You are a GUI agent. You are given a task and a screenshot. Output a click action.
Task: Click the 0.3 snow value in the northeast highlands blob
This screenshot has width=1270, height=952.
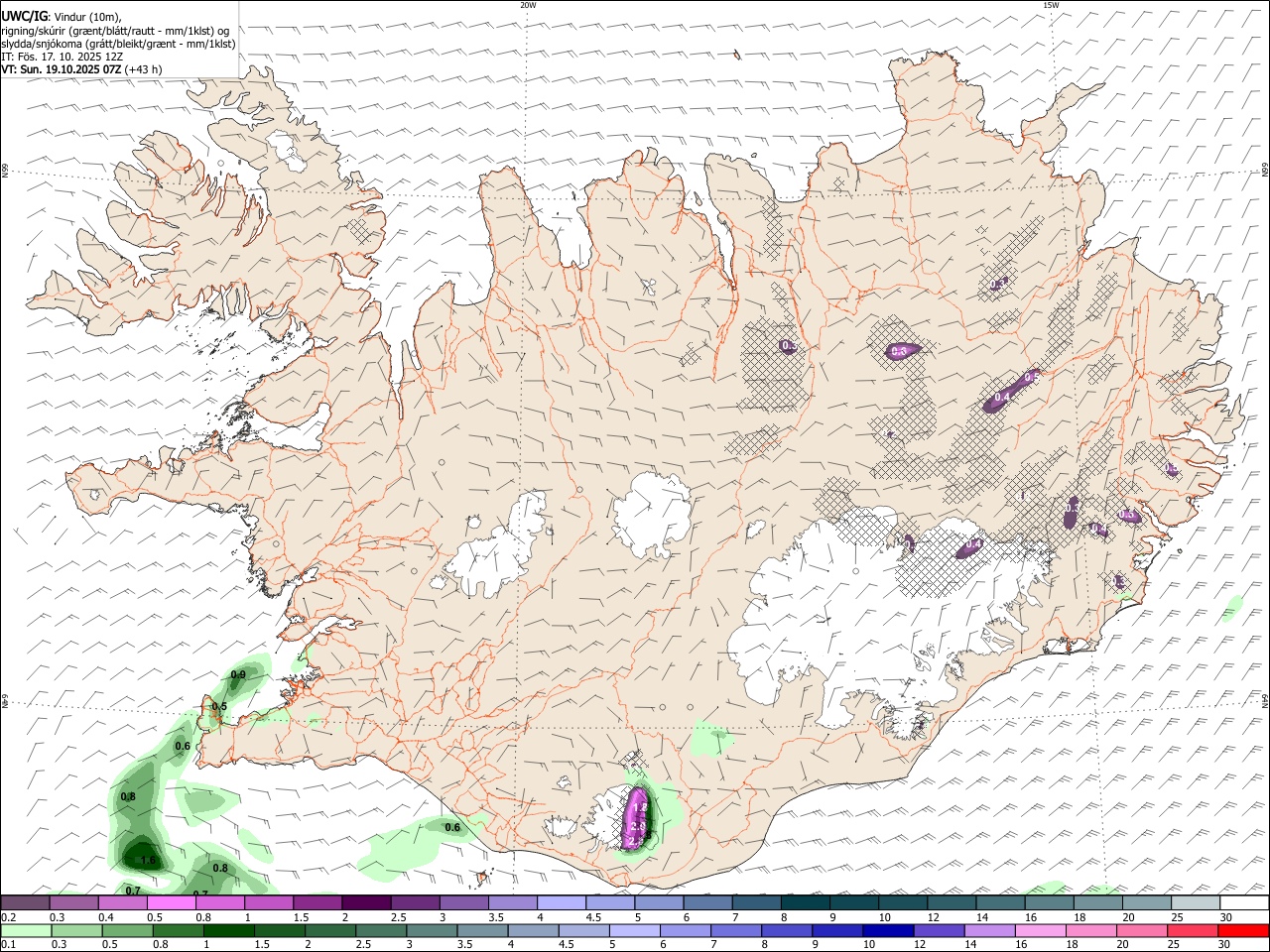coord(900,351)
